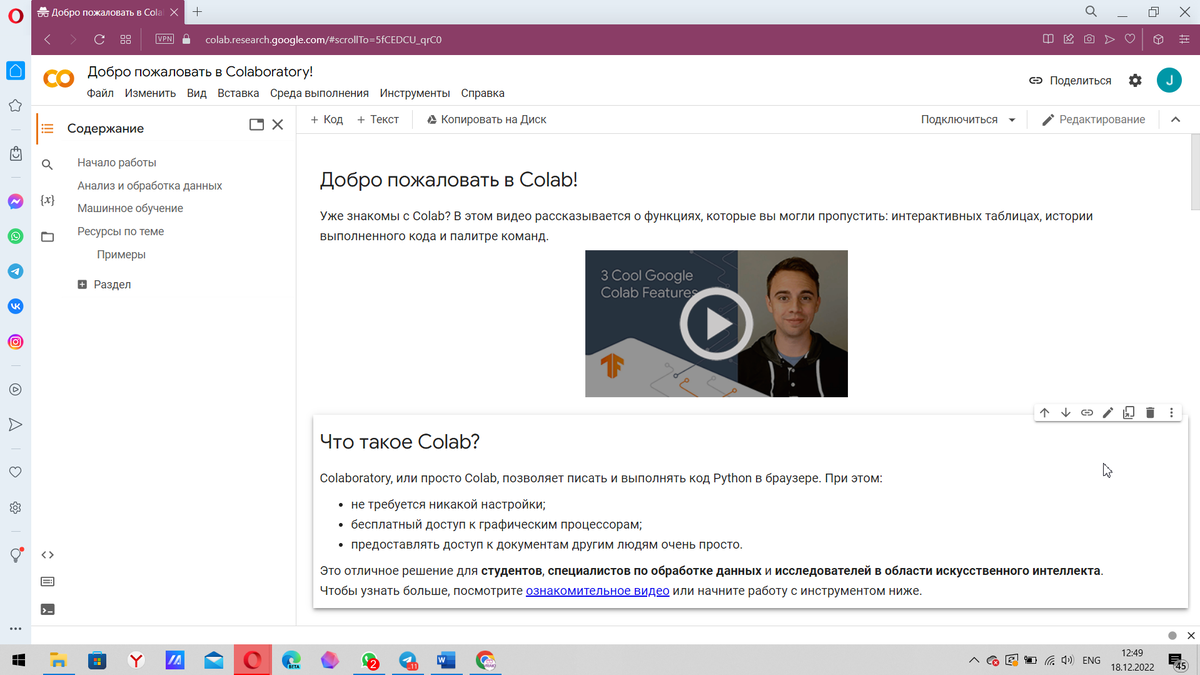Open Colab settings gear icon
The height and width of the screenshot is (675, 1200).
coord(1135,80)
